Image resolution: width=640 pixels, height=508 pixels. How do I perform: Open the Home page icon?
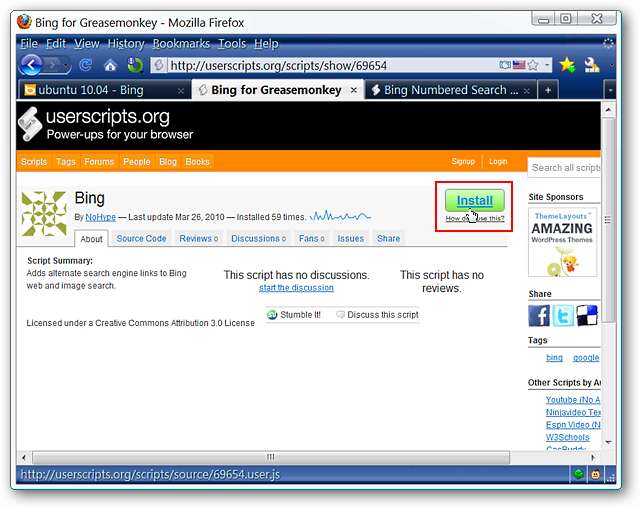click(110, 65)
